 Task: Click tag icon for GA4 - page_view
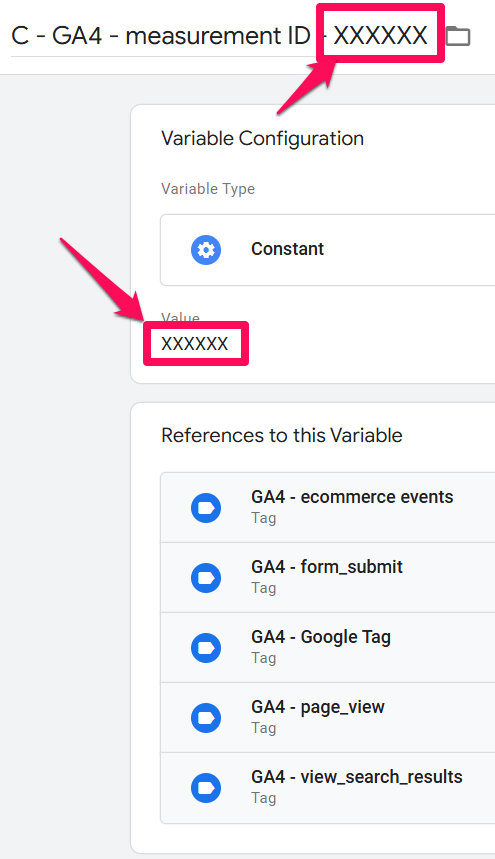click(x=206, y=718)
